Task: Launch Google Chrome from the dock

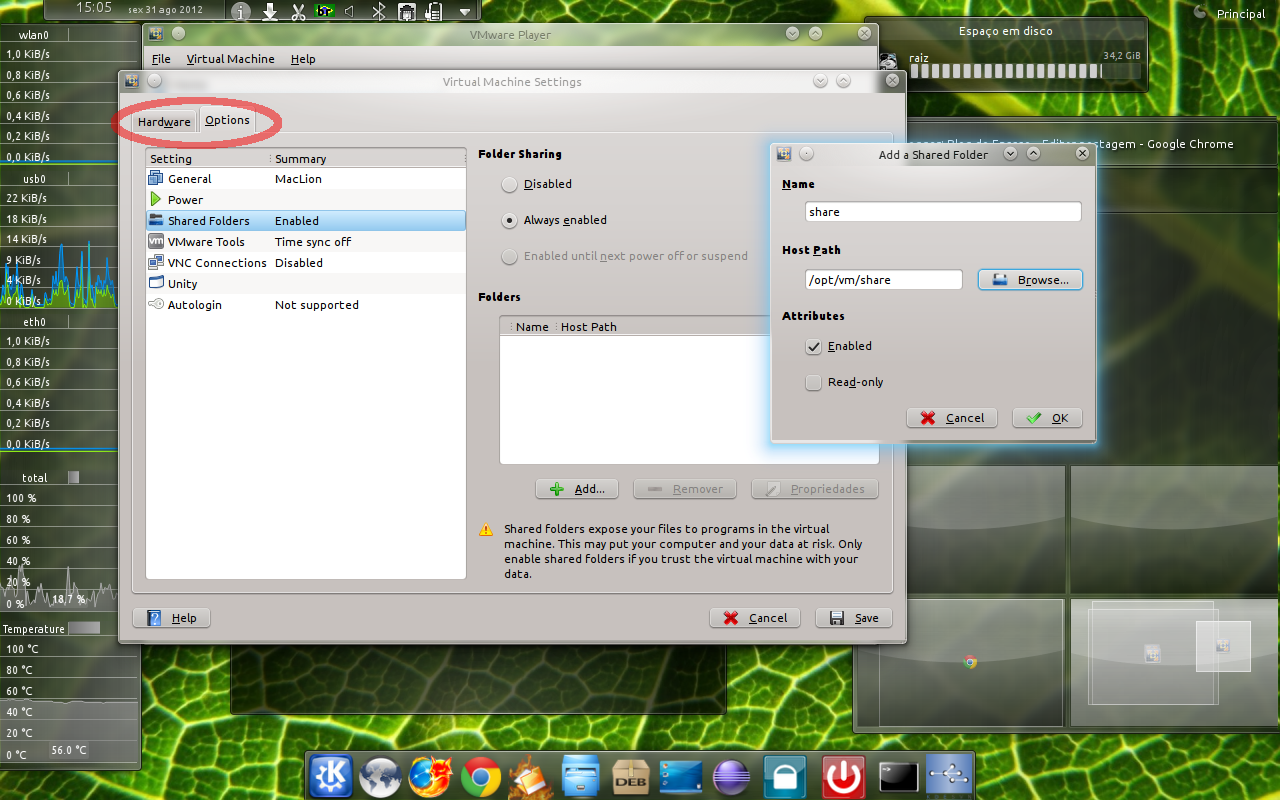Action: [481, 776]
